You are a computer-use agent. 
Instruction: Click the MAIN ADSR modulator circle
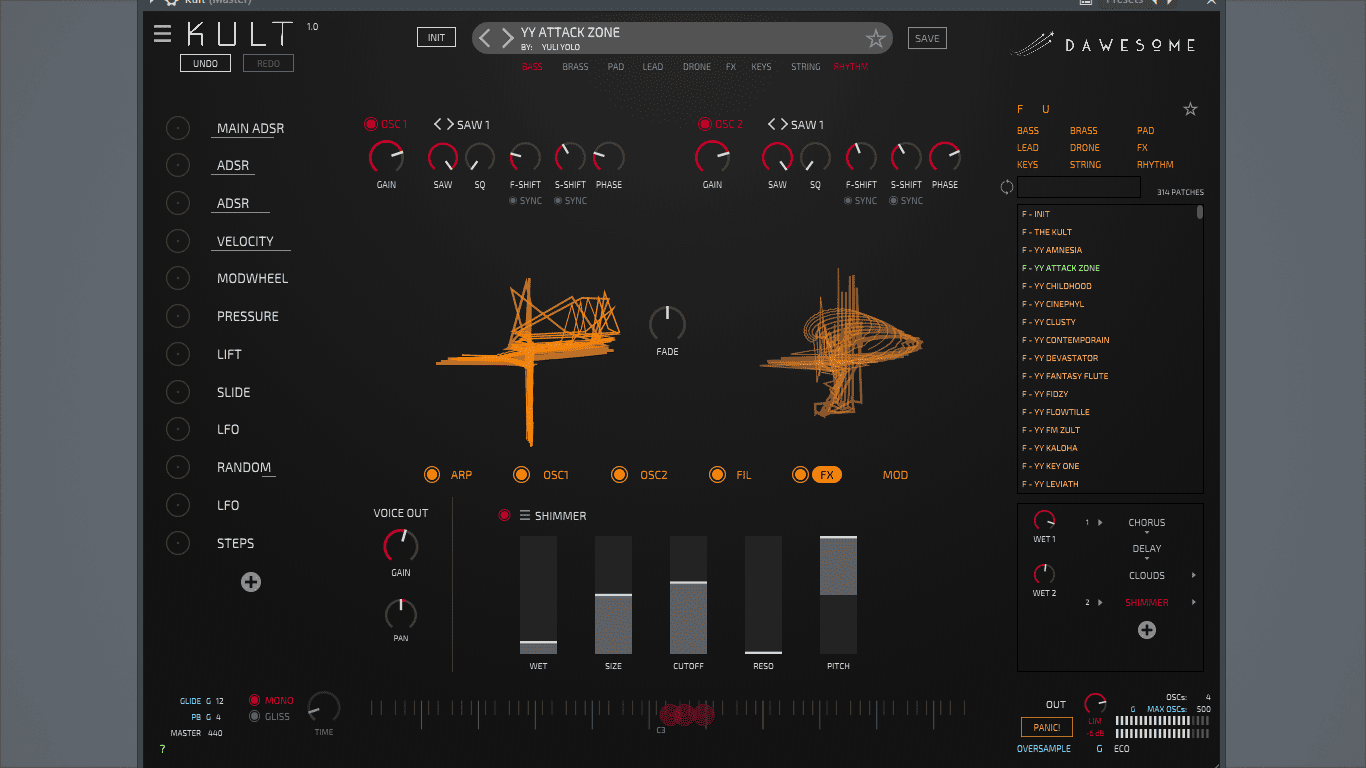[x=177, y=128]
